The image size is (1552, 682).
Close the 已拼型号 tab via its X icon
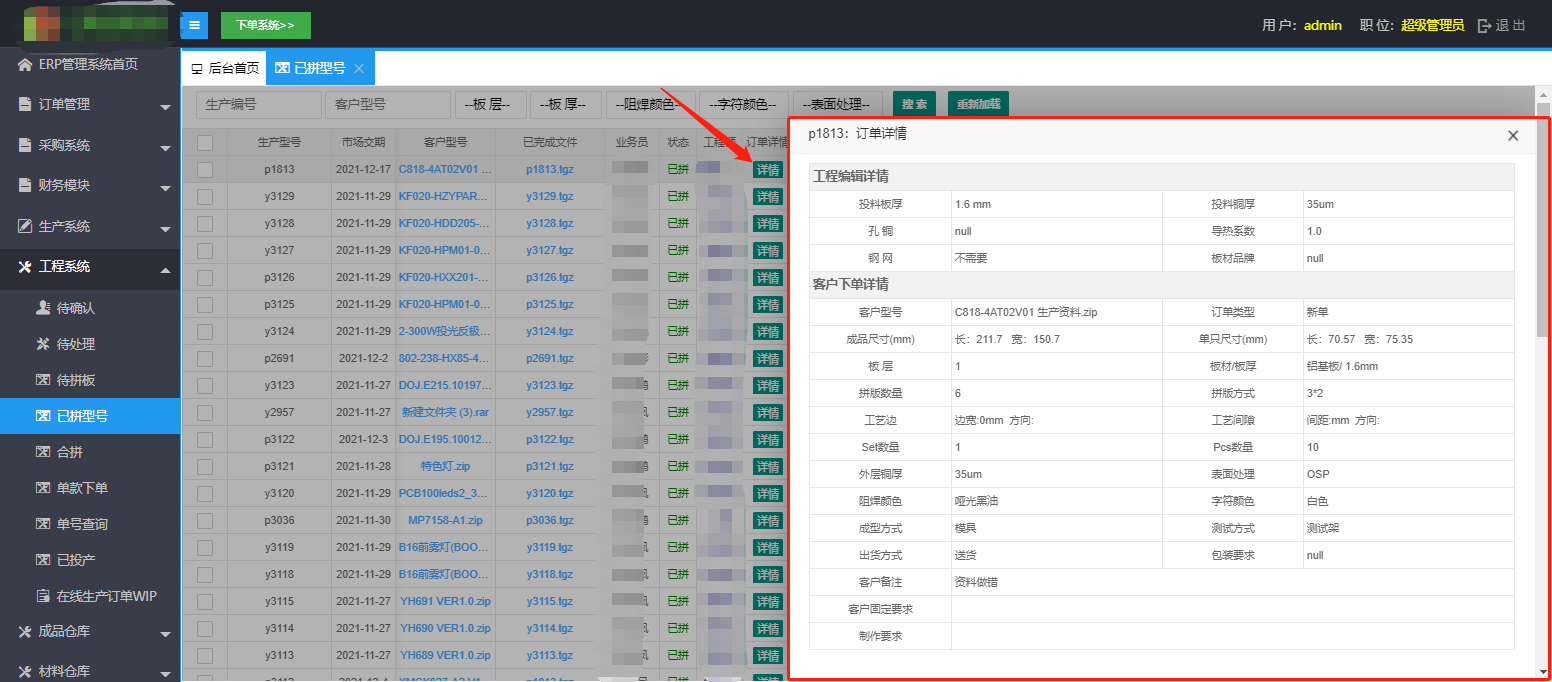tap(359, 69)
